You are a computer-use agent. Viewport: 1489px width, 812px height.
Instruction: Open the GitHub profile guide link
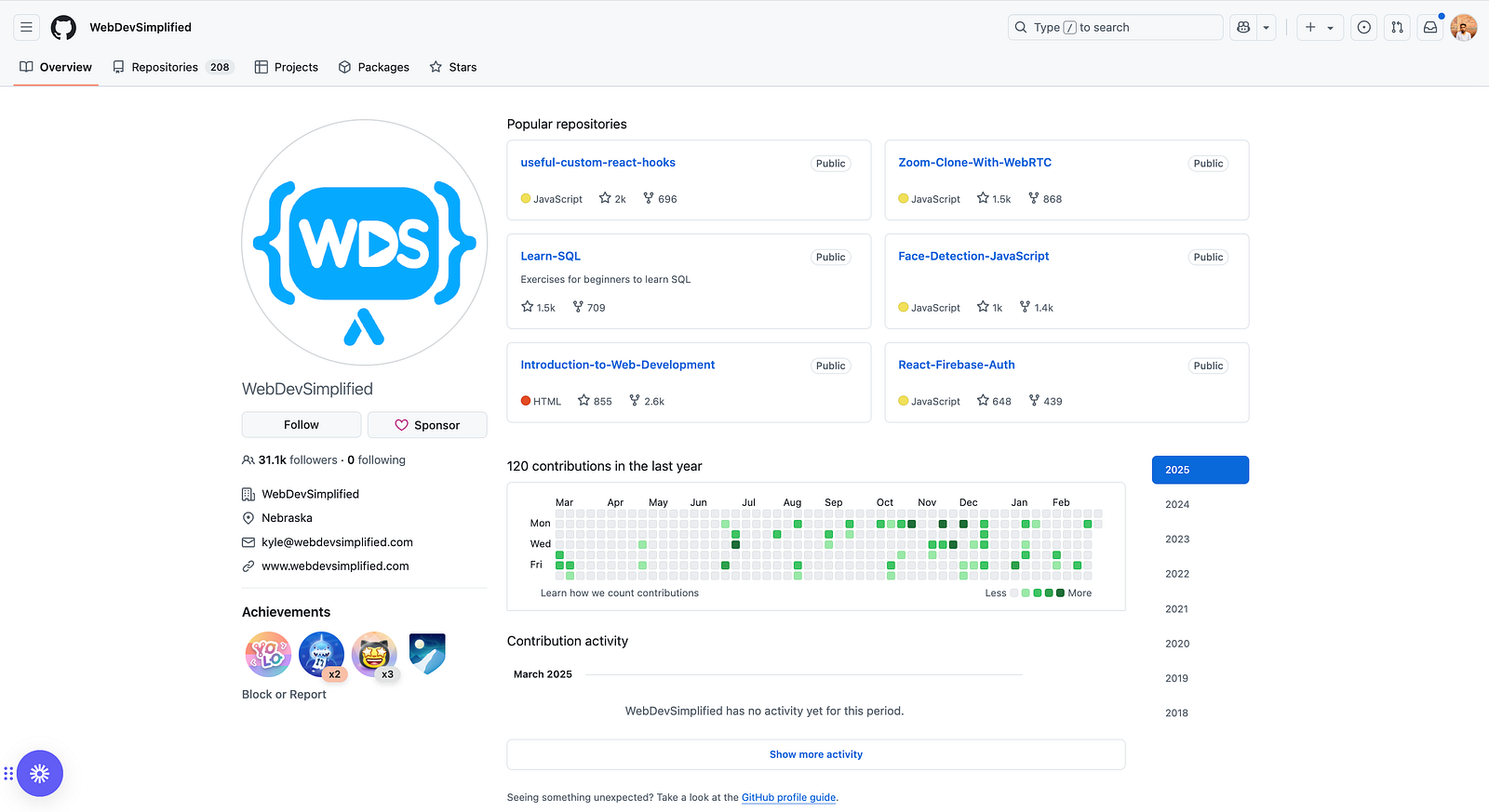pos(788,798)
